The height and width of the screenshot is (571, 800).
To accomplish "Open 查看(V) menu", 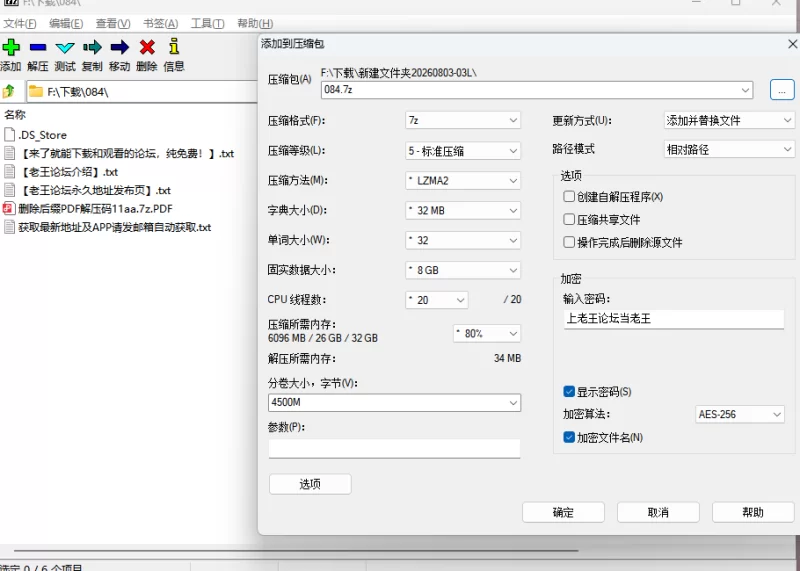I will click(x=113, y=23).
